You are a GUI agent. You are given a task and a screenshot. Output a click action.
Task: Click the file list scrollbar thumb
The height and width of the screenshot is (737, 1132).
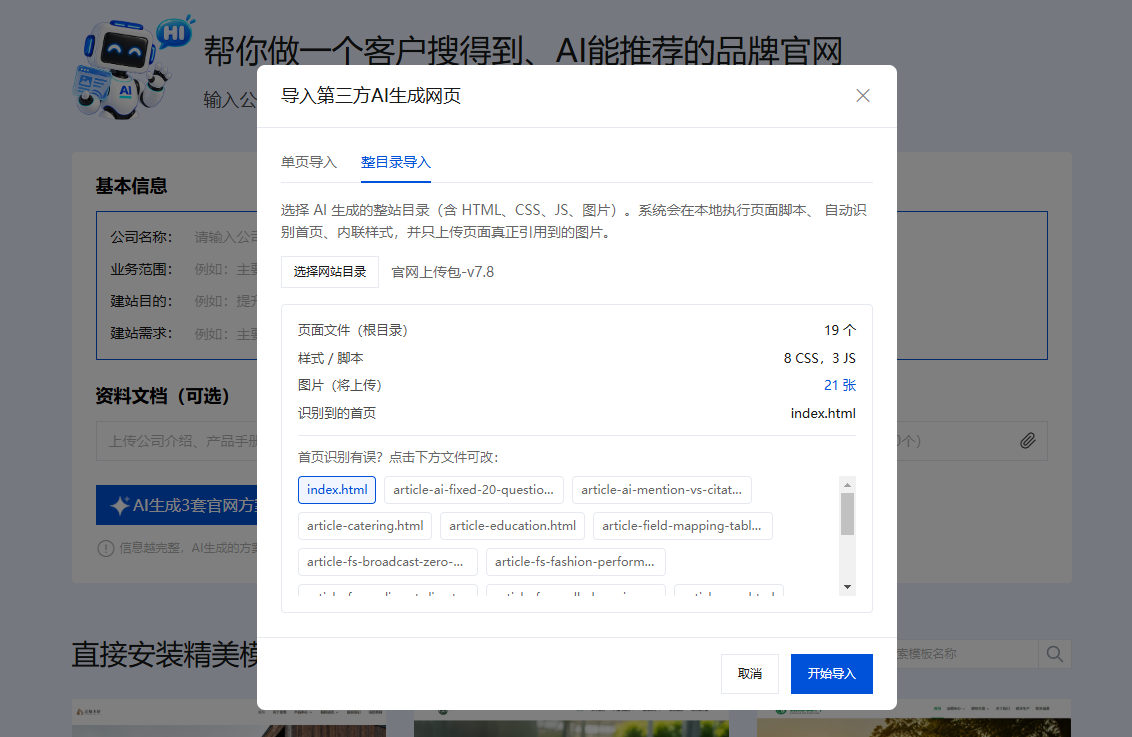coord(848,514)
